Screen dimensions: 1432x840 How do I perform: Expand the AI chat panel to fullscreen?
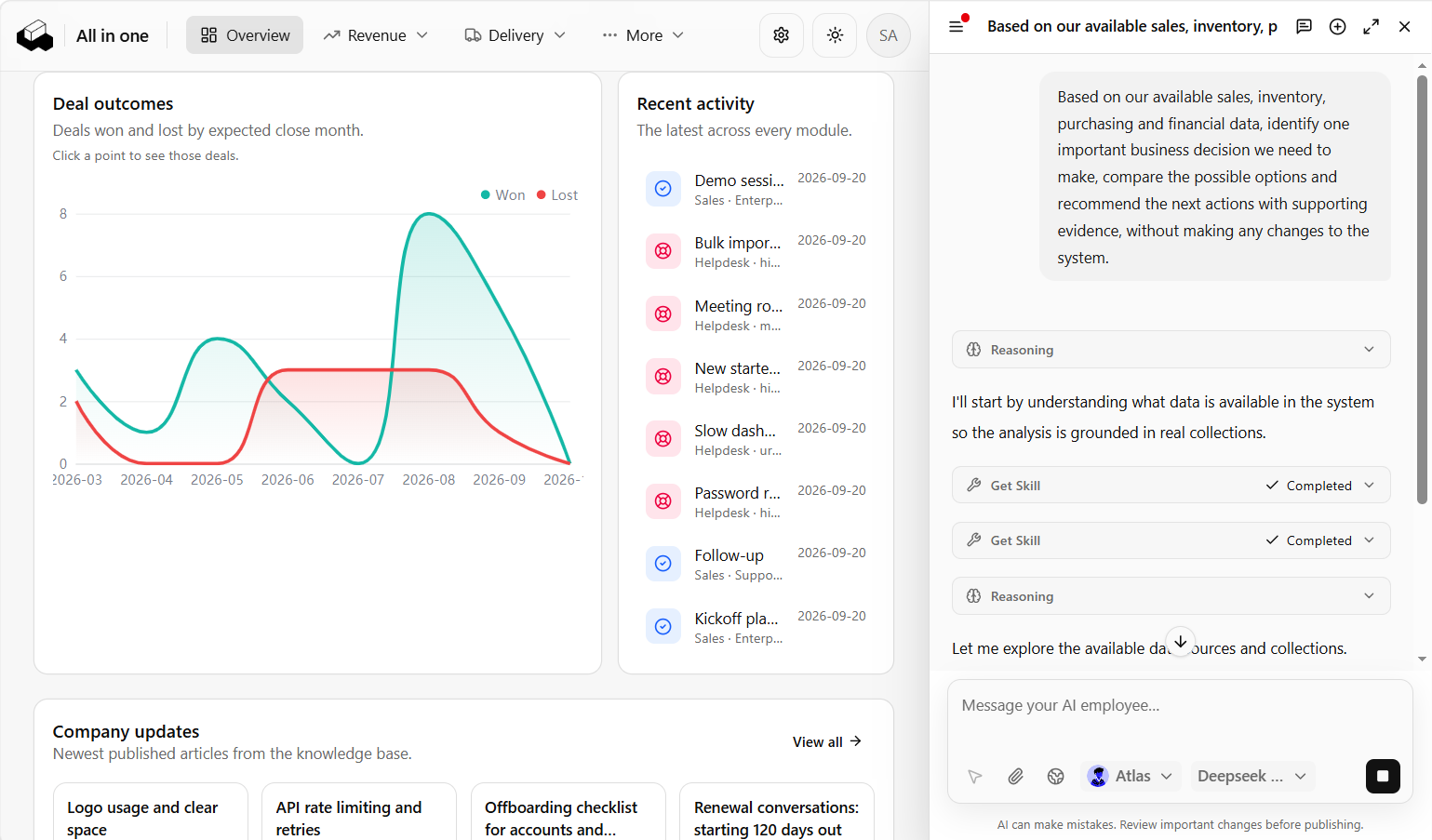click(1371, 26)
